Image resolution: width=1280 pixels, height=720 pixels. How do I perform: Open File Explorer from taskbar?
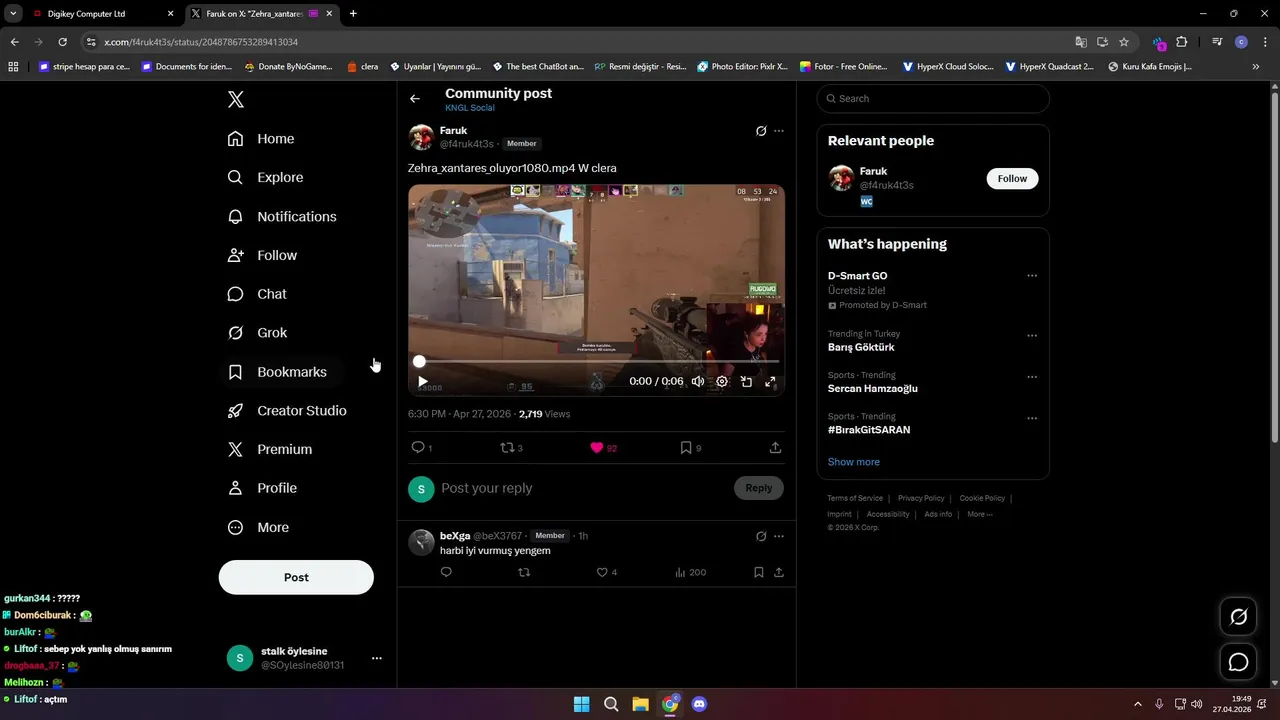640,704
